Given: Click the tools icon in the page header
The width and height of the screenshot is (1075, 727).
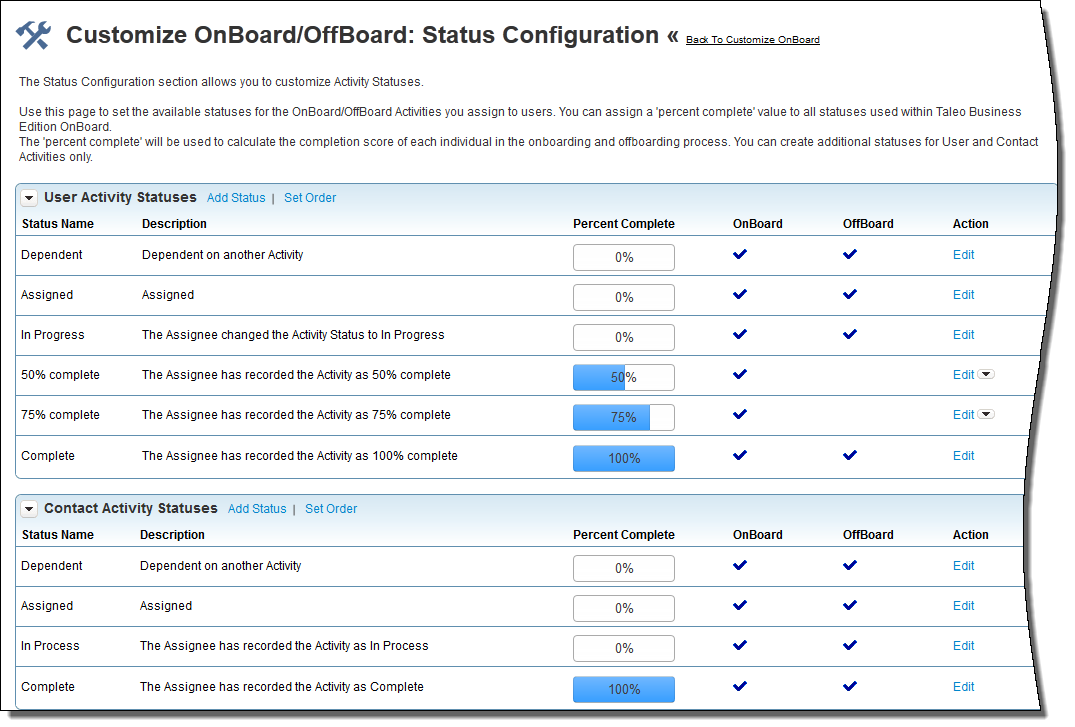Looking at the screenshot, I should [x=34, y=33].
